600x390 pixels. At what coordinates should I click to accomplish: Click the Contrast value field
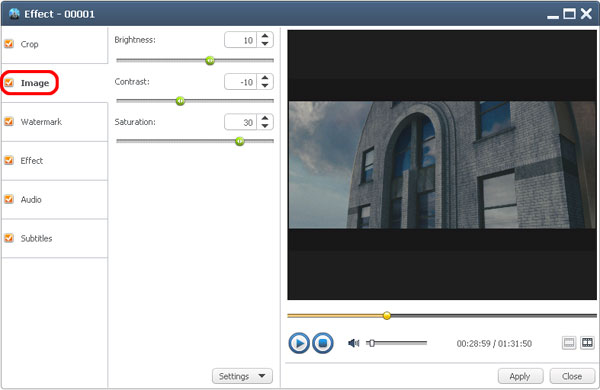tap(241, 82)
